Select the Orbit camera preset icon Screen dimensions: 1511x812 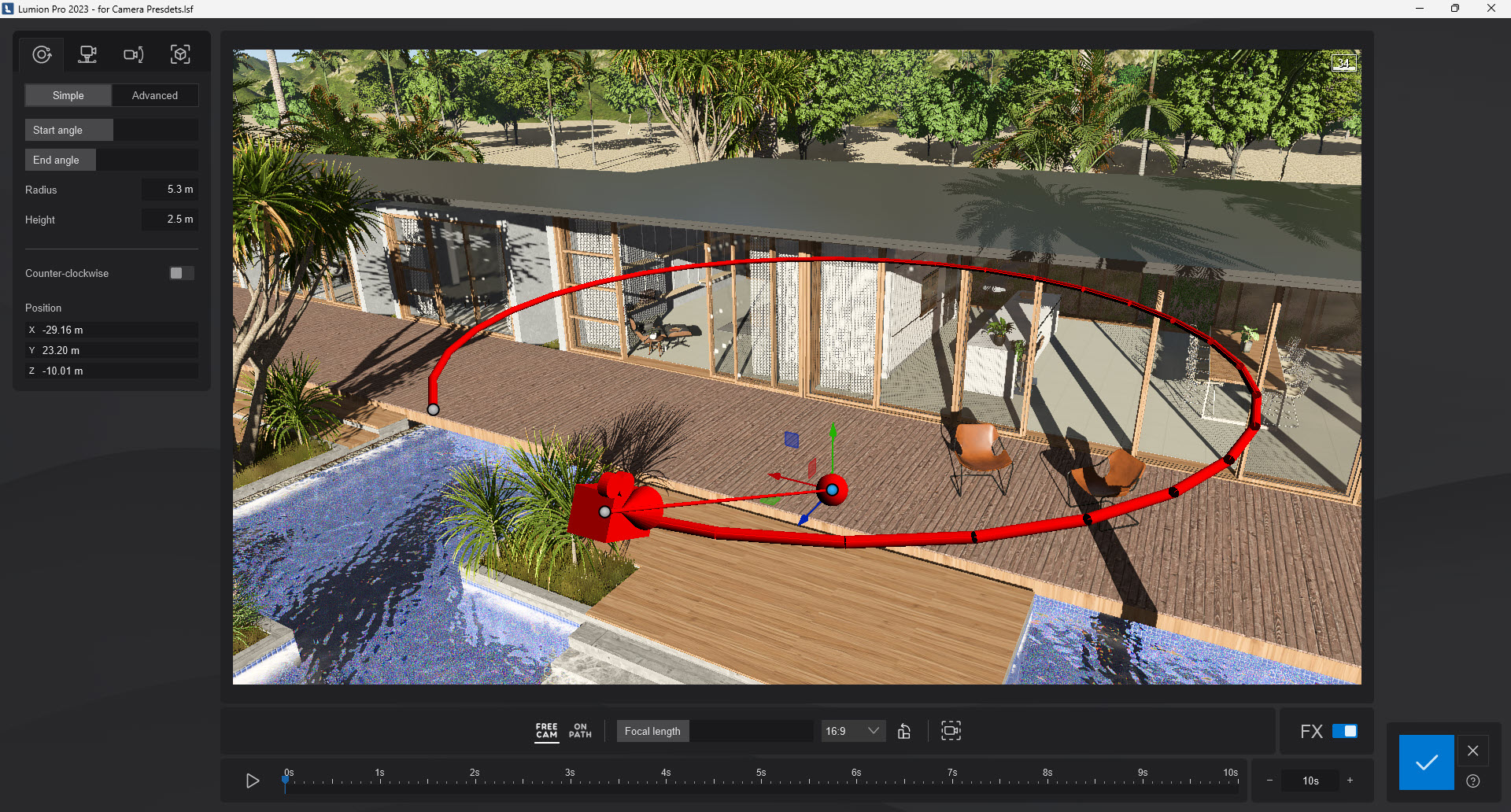coord(42,54)
